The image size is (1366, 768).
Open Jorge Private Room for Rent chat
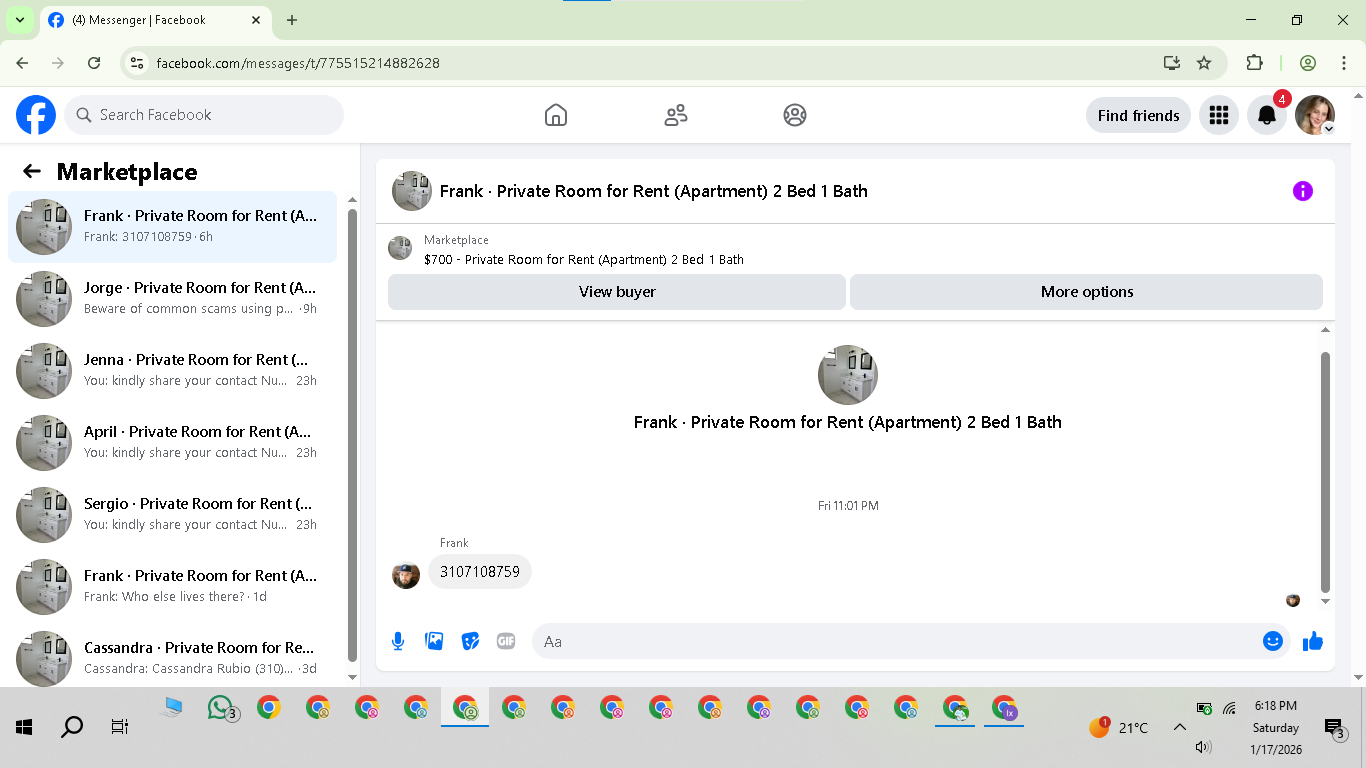pos(173,299)
